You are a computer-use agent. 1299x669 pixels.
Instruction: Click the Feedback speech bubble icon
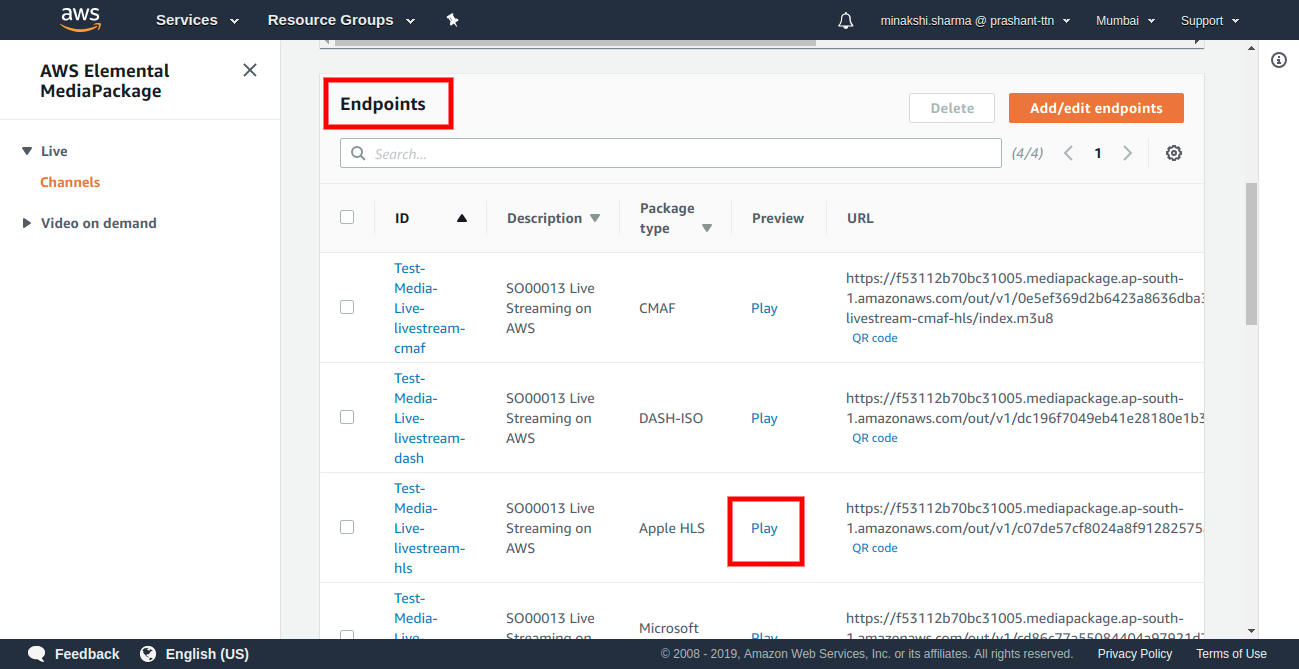[x=37, y=654]
